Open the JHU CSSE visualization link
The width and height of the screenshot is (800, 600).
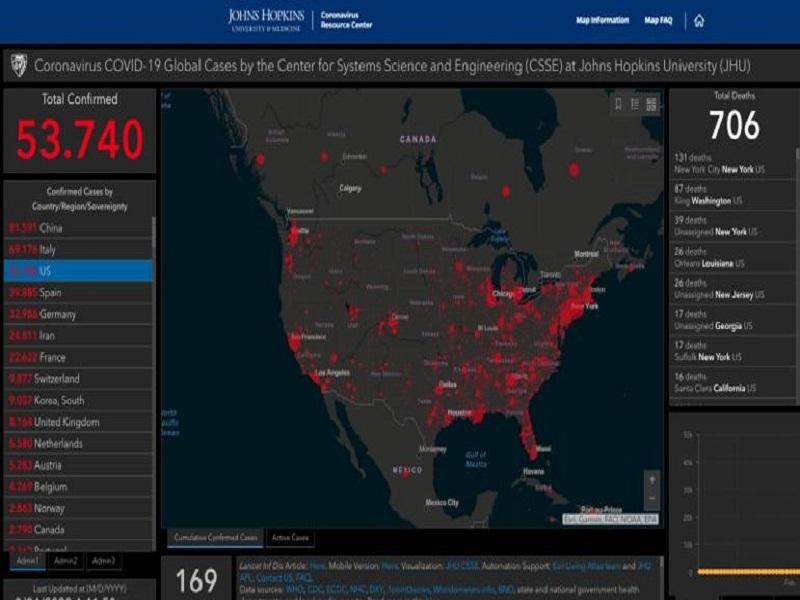(462, 566)
